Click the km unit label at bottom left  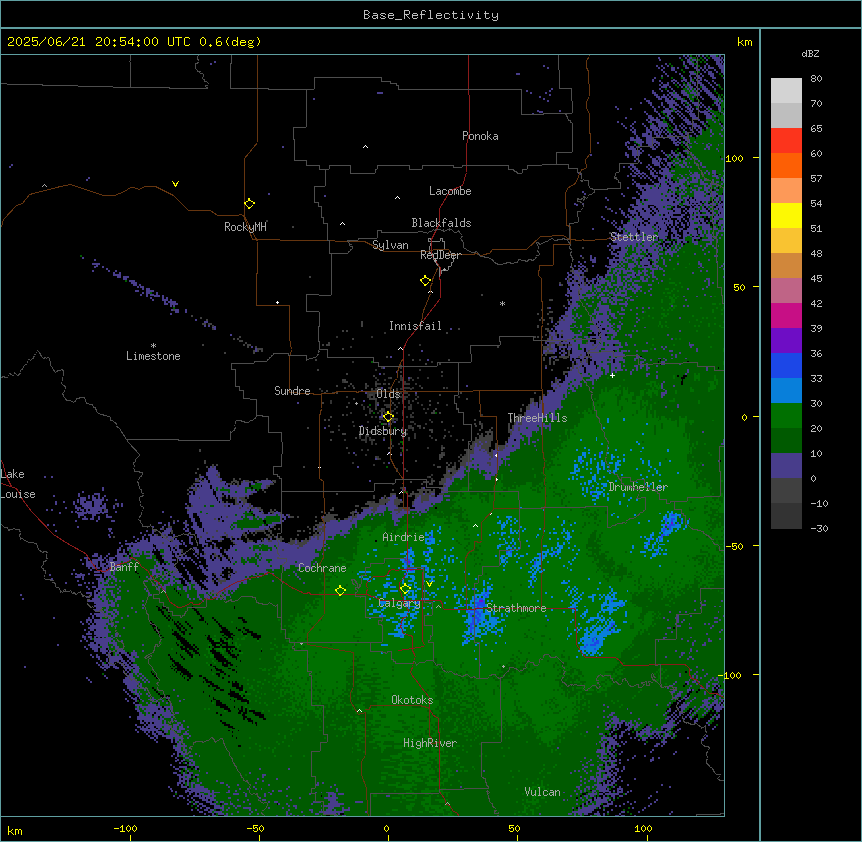click(x=15, y=831)
